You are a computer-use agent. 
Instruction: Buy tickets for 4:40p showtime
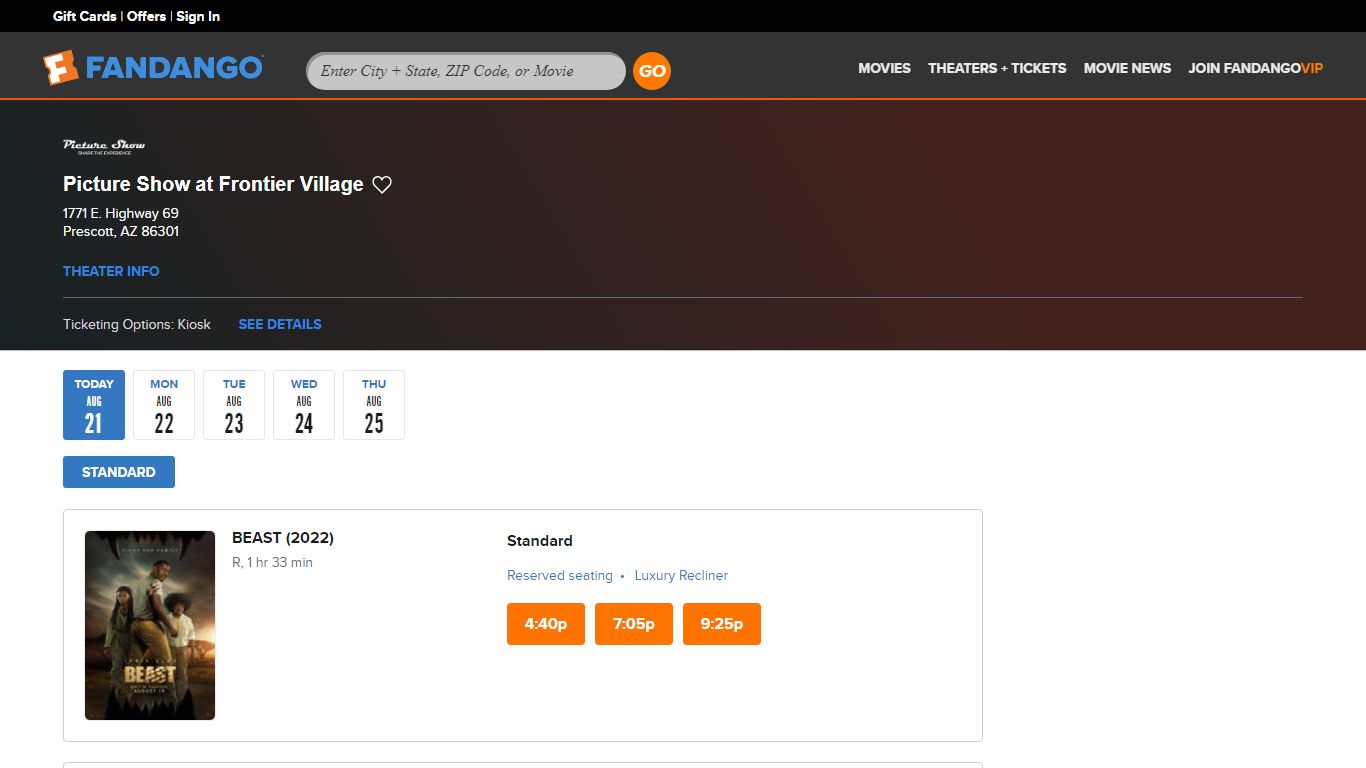(x=546, y=624)
